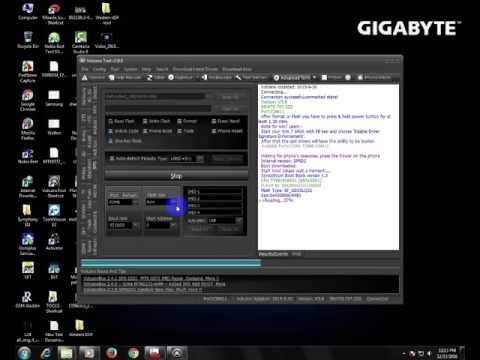The height and width of the screenshot is (360, 480).
Task: Open the TeamViewer desktop shortcut
Action: 54,215
